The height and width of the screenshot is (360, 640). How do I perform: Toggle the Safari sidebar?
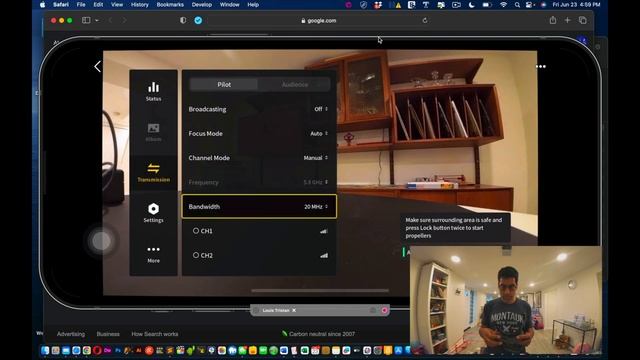86,20
